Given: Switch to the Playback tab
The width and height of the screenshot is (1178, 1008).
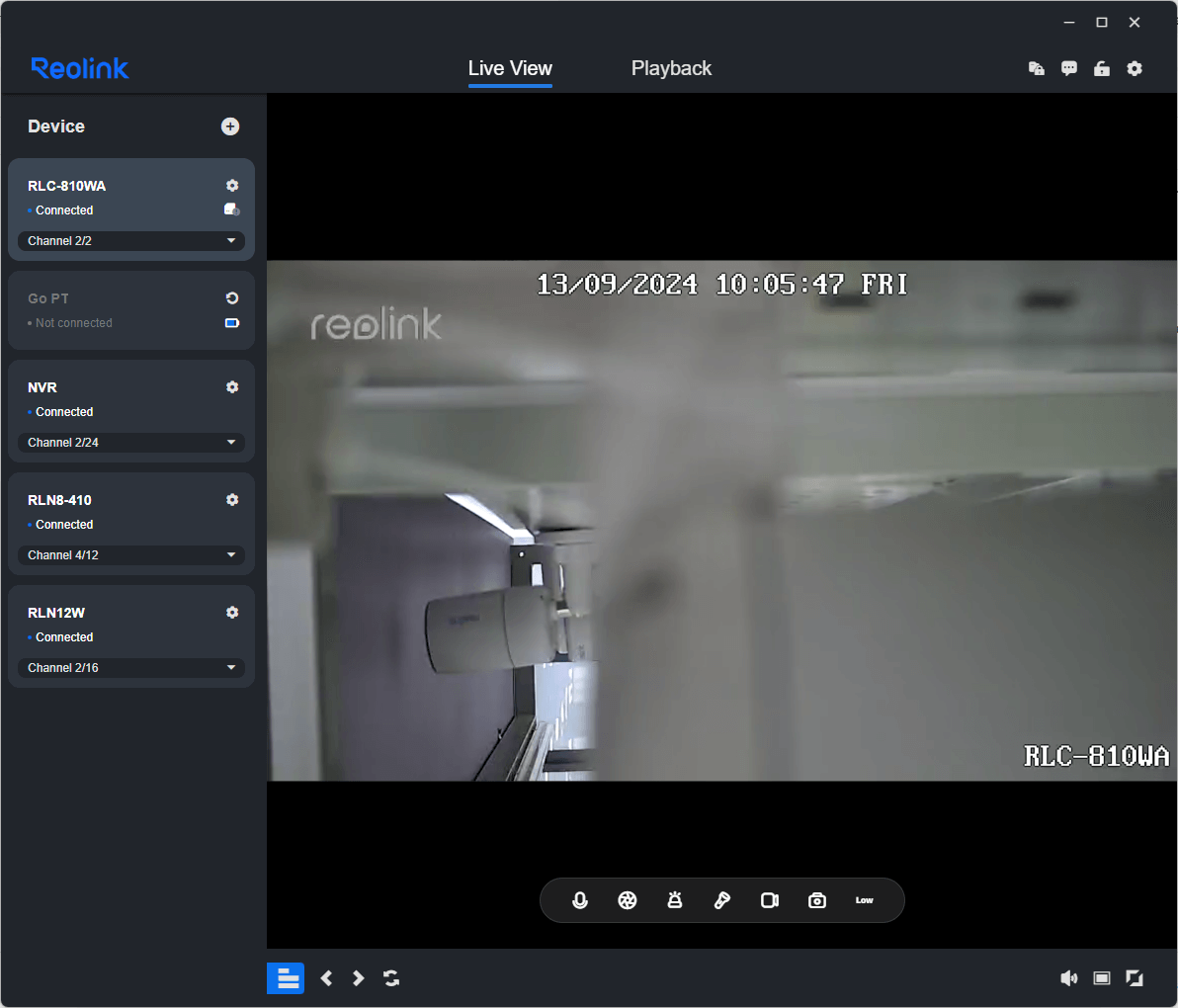Looking at the screenshot, I should pyautogui.click(x=671, y=68).
